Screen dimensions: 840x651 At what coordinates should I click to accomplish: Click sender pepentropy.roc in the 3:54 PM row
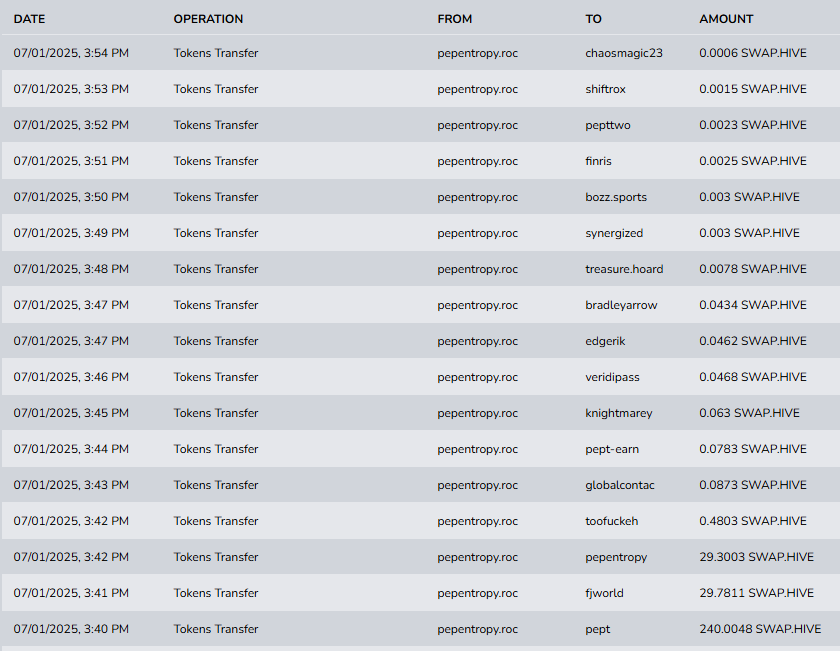click(x=477, y=53)
